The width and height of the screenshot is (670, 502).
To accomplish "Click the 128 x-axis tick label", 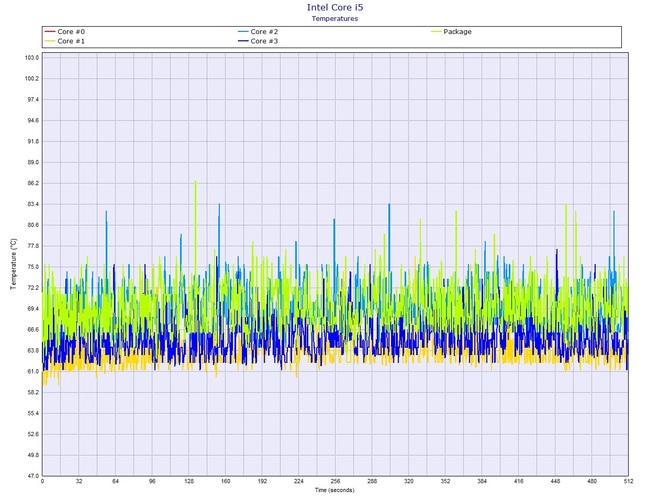I will pos(189,481).
